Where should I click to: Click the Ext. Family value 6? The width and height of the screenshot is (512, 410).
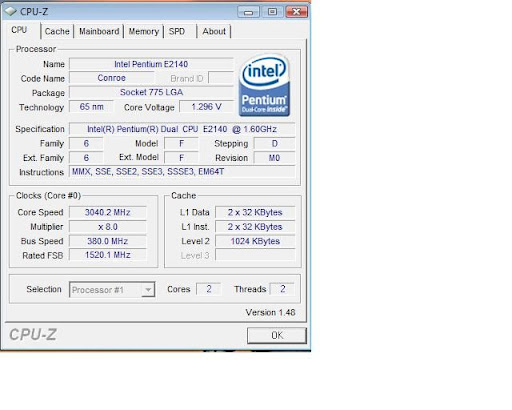tap(86, 158)
